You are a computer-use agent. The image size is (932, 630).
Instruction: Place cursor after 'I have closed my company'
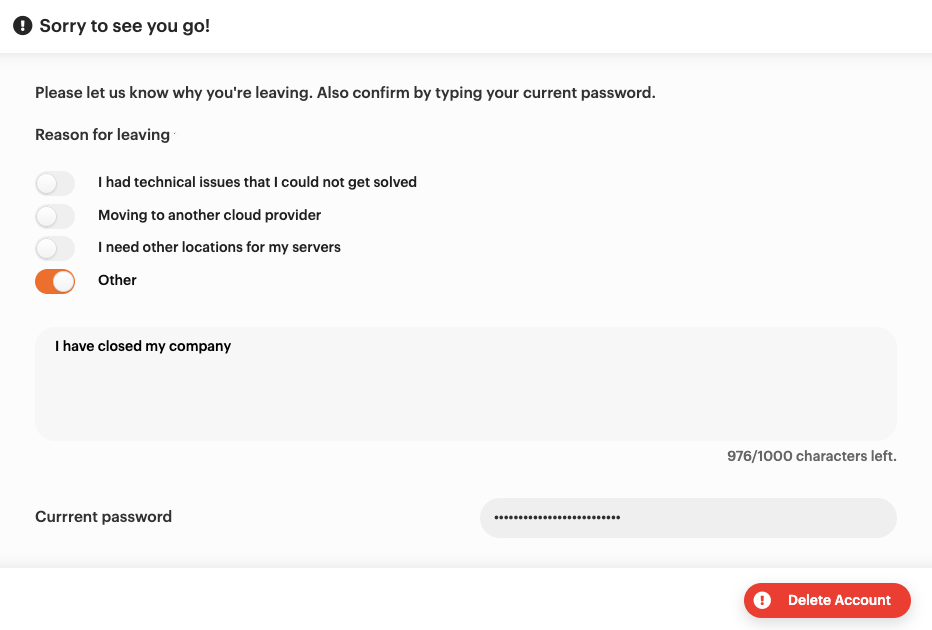coord(231,346)
